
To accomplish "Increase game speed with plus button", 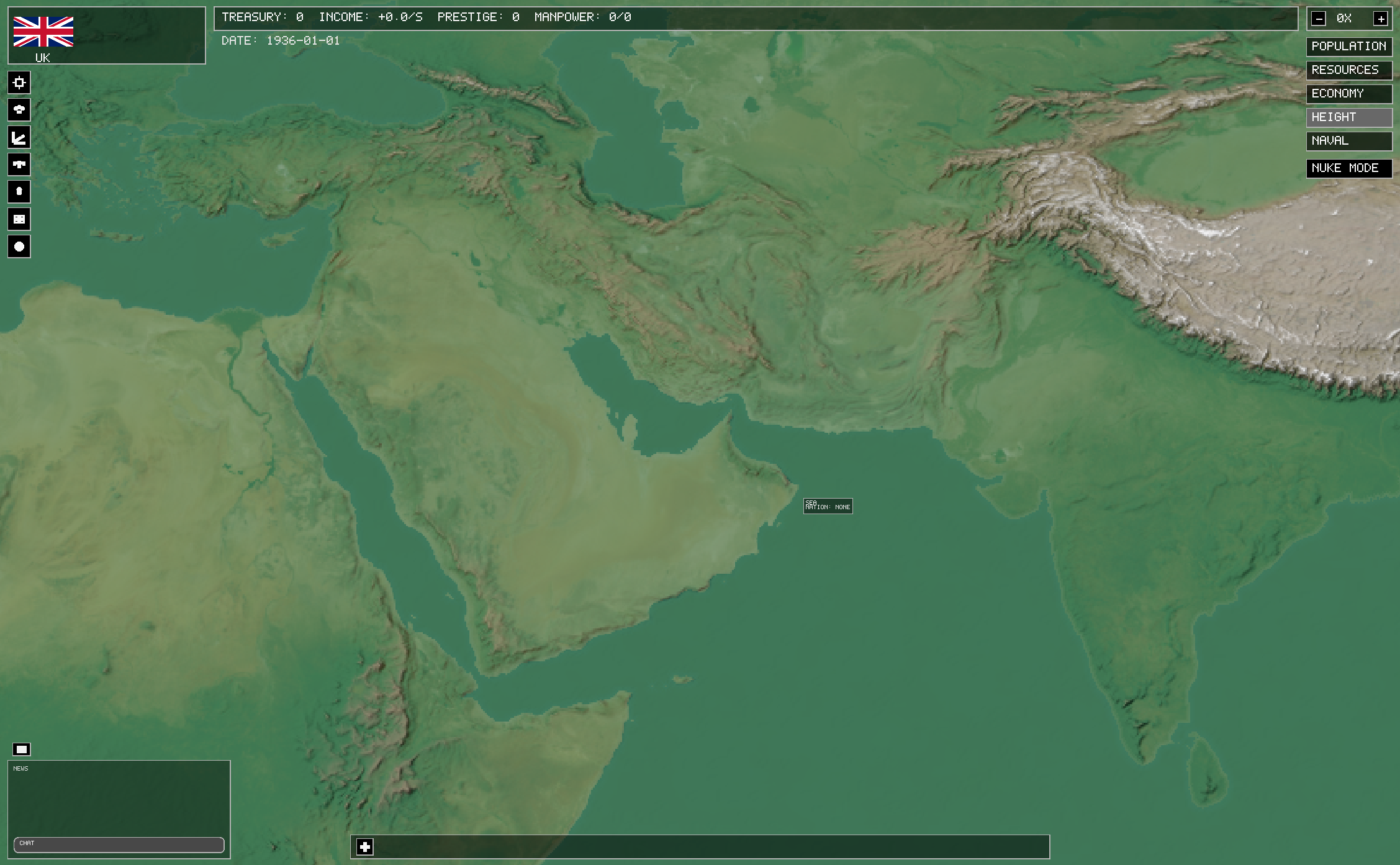I will point(1381,19).
